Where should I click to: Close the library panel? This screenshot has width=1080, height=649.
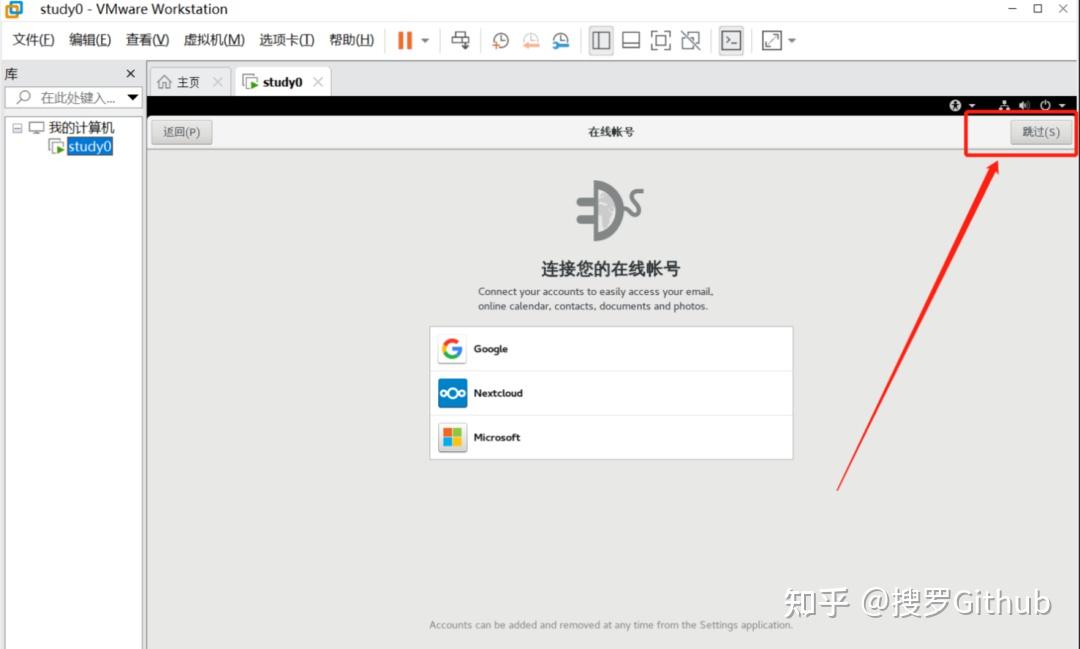coord(130,73)
